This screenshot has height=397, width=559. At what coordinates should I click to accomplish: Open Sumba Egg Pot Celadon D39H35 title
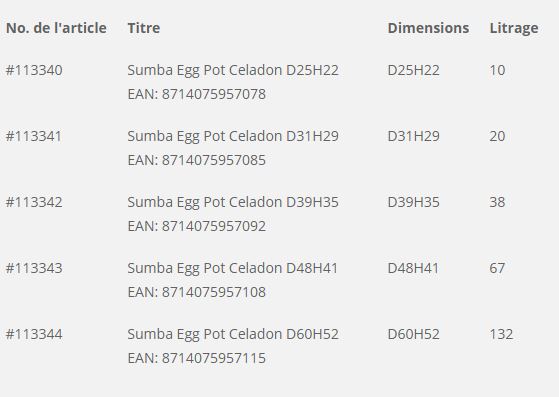coord(233,202)
